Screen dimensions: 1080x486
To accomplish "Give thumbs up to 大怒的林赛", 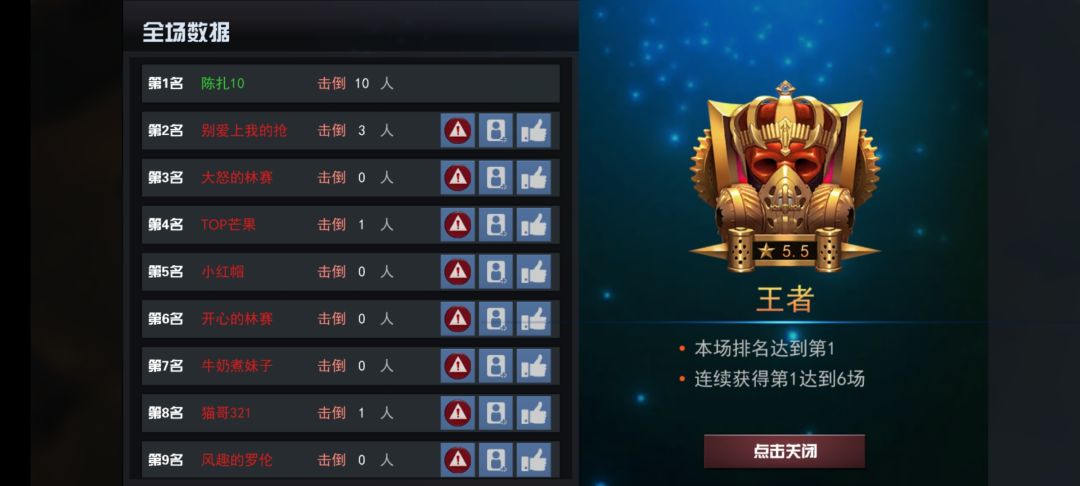I will (534, 178).
